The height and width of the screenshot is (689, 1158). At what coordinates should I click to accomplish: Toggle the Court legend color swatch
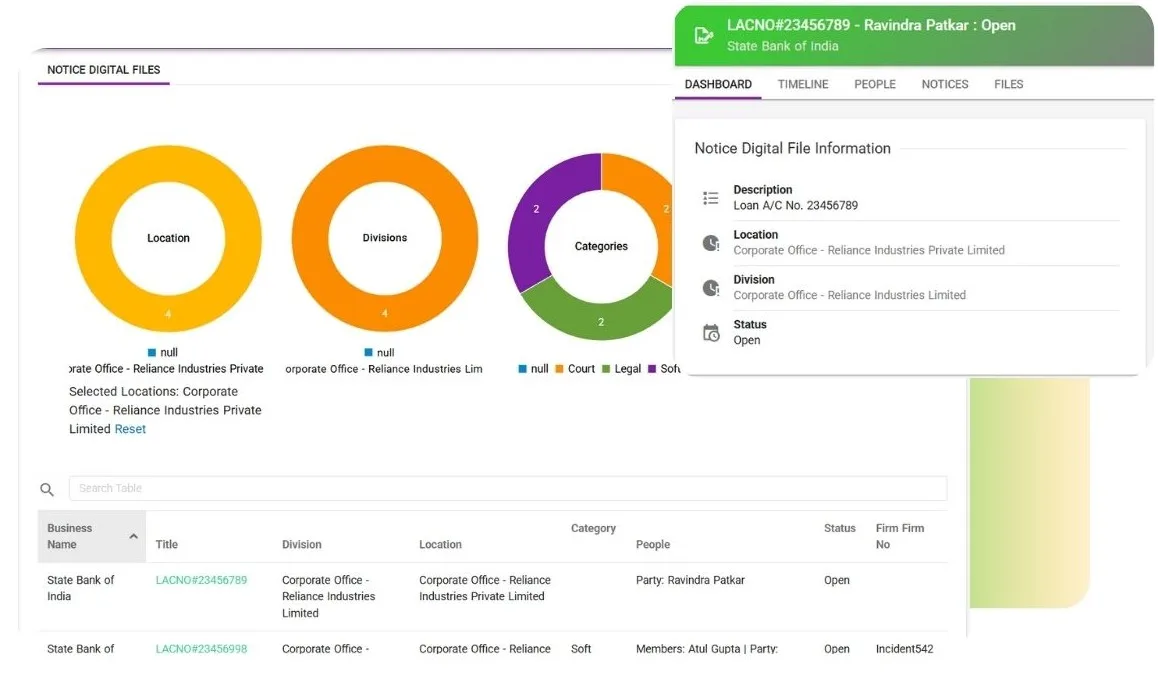pos(559,369)
